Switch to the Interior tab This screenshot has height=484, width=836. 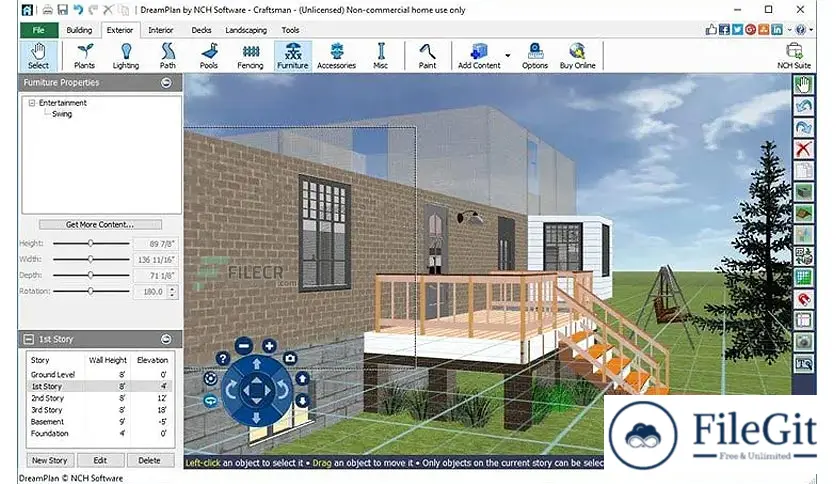pyautogui.click(x=160, y=30)
